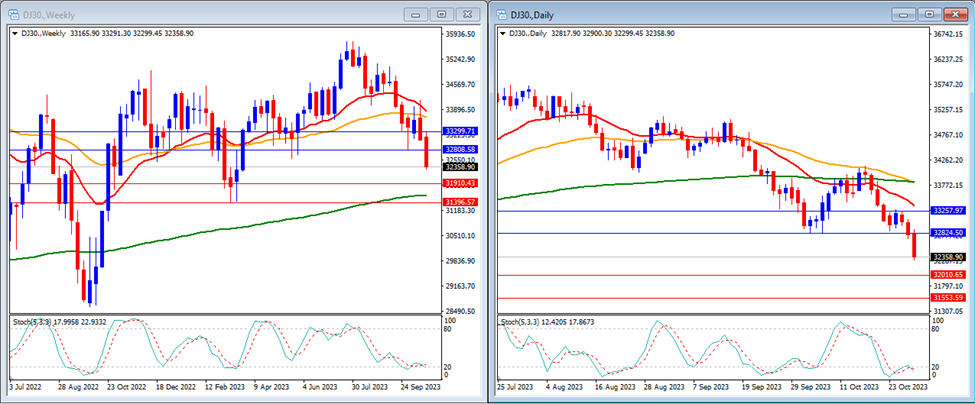The width and height of the screenshot is (975, 404).
Task: Restore the DJ30.,Daily chart window size
Action: click(930, 14)
